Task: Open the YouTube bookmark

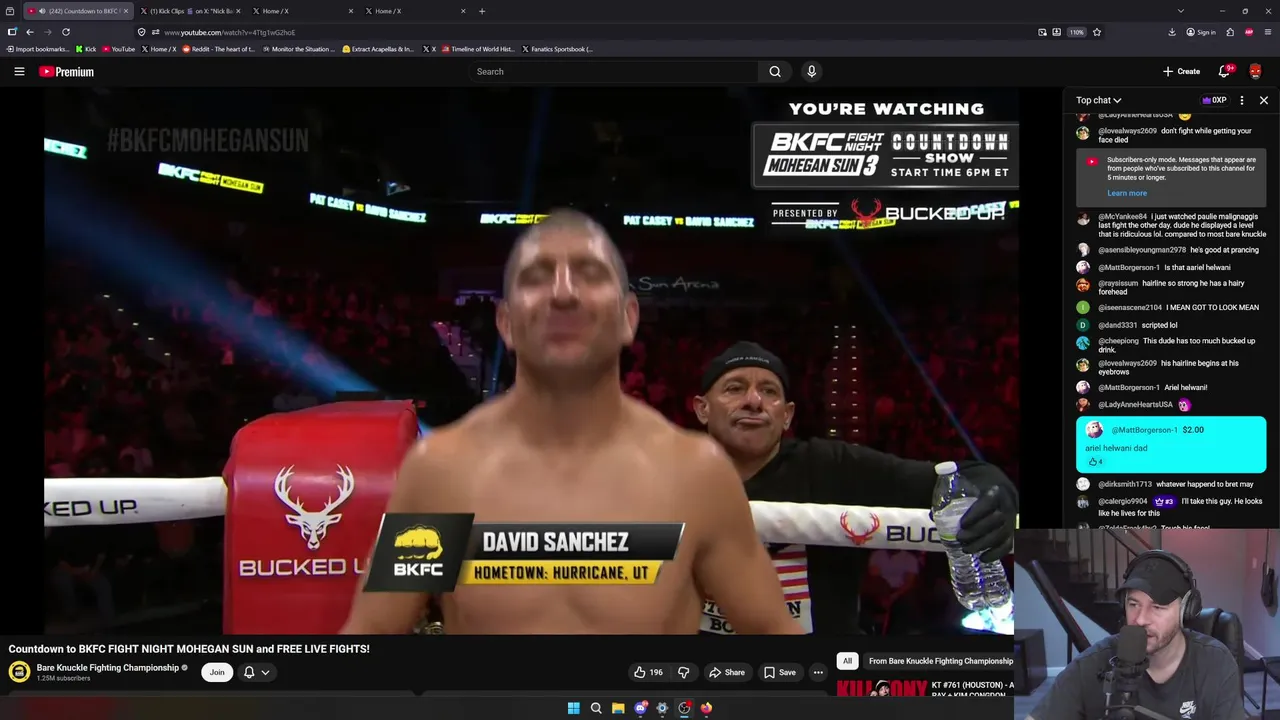Action: point(118,49)
